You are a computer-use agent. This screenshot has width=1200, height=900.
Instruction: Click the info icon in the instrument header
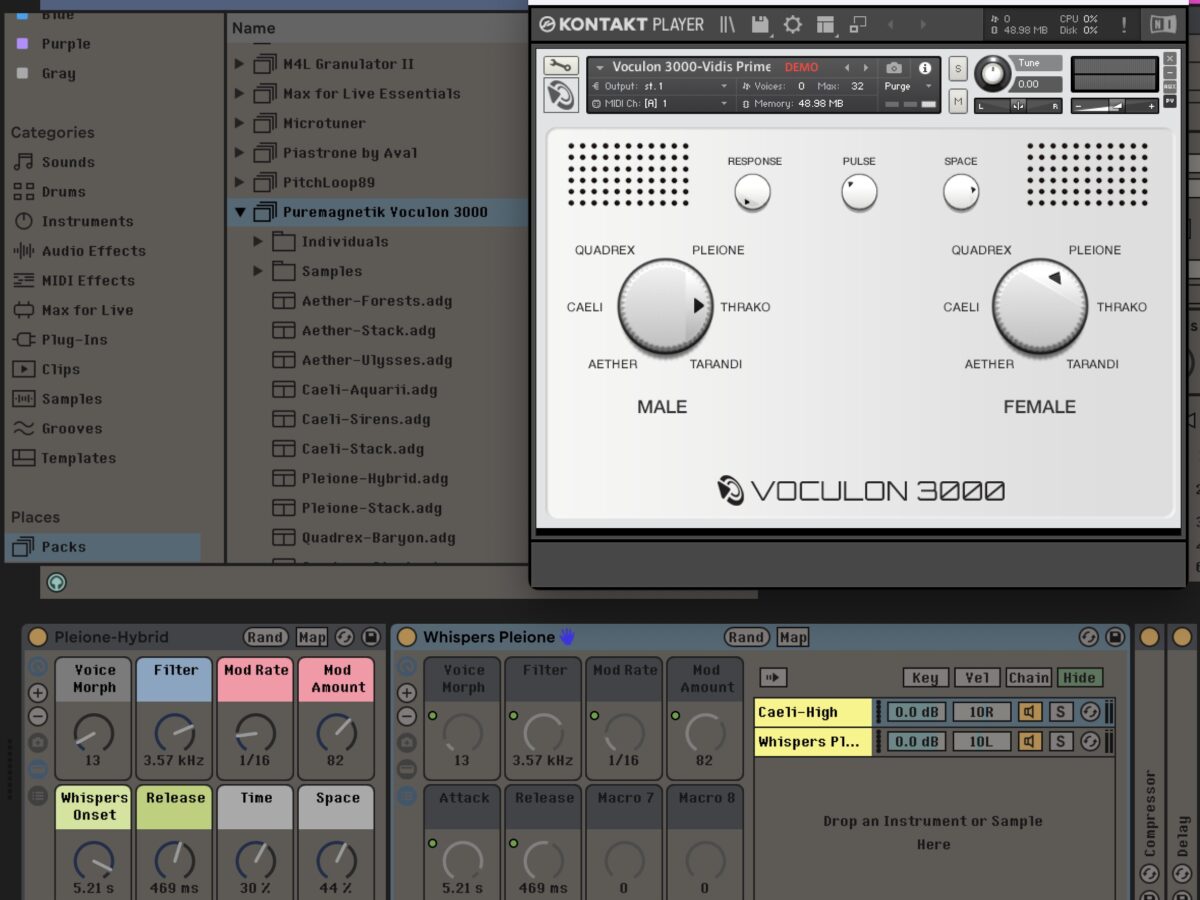pos(925,68)
